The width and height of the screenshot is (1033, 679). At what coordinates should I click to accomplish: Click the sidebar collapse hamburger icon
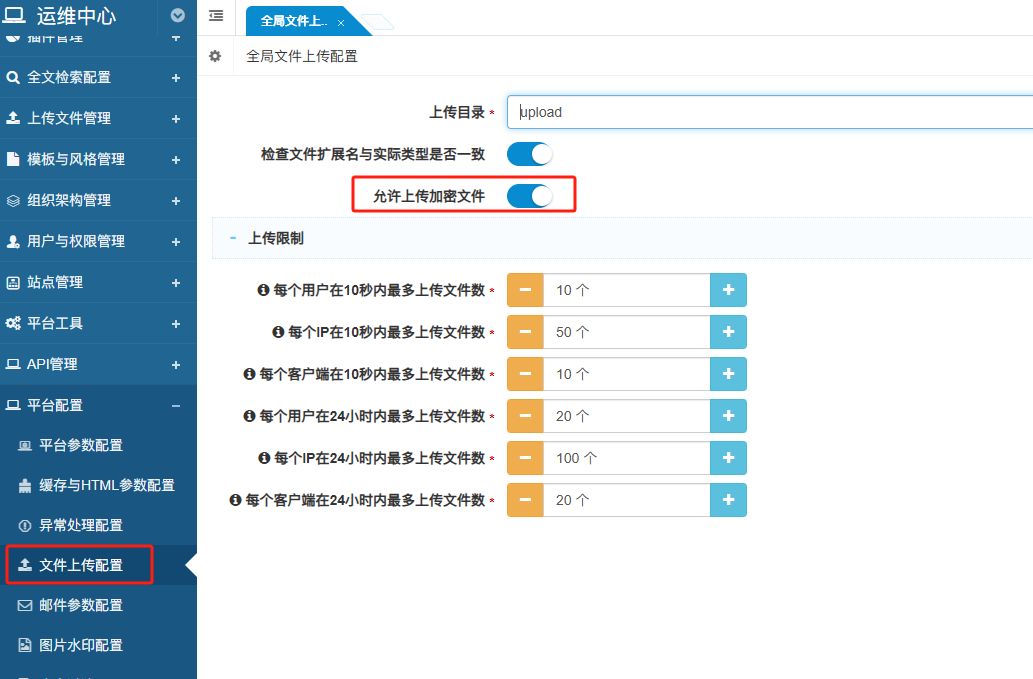click(x=216, y=16)
